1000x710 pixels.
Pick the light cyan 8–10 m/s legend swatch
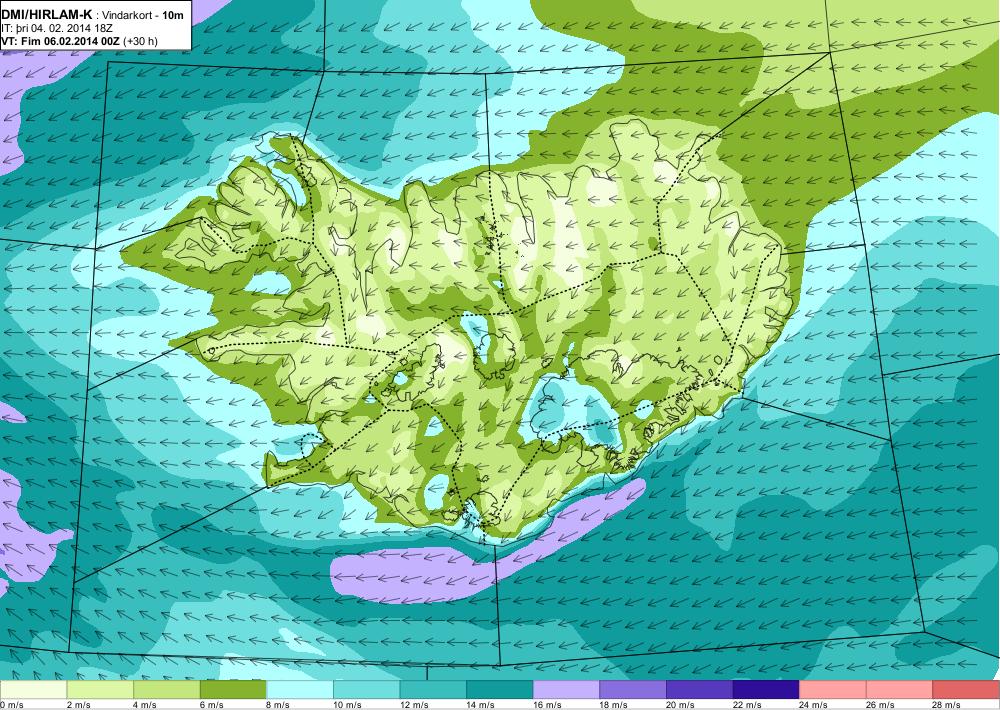(300, 690)
